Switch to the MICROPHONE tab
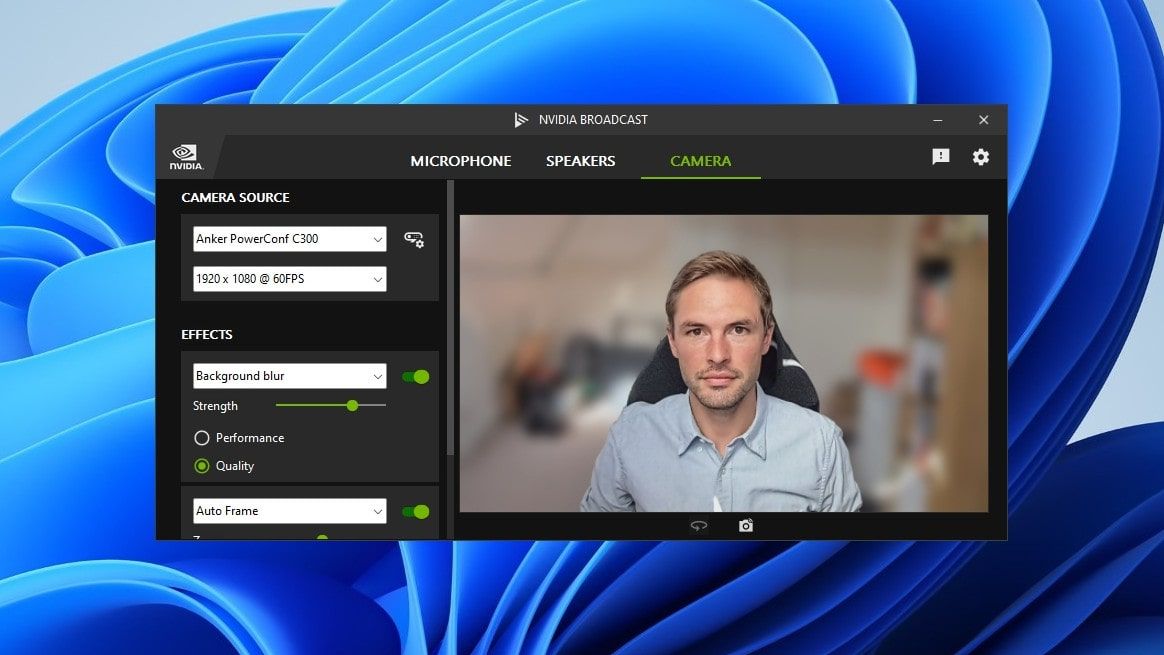Image resolution: width=1164 pixels, height=655 pixels. (460, 160)
